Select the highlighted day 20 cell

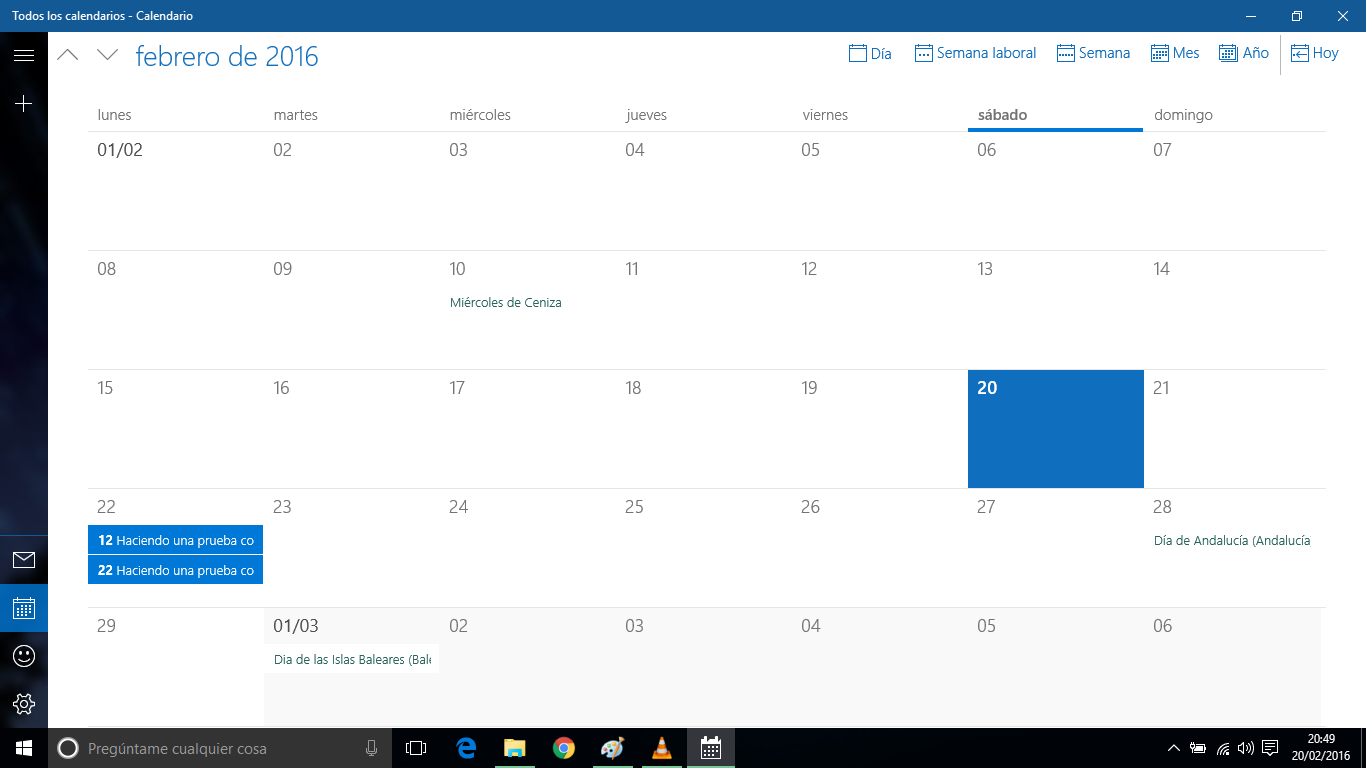coord(1055,430)
